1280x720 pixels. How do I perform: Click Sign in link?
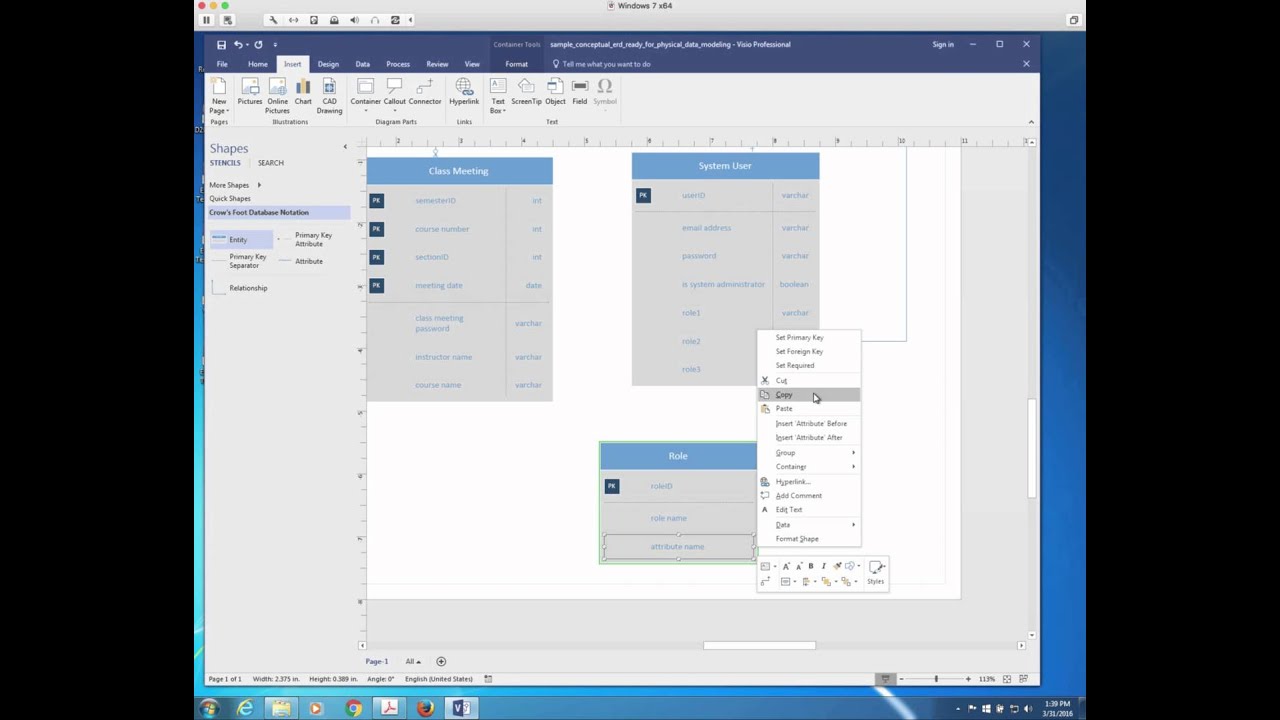click(x=943, y=44)
